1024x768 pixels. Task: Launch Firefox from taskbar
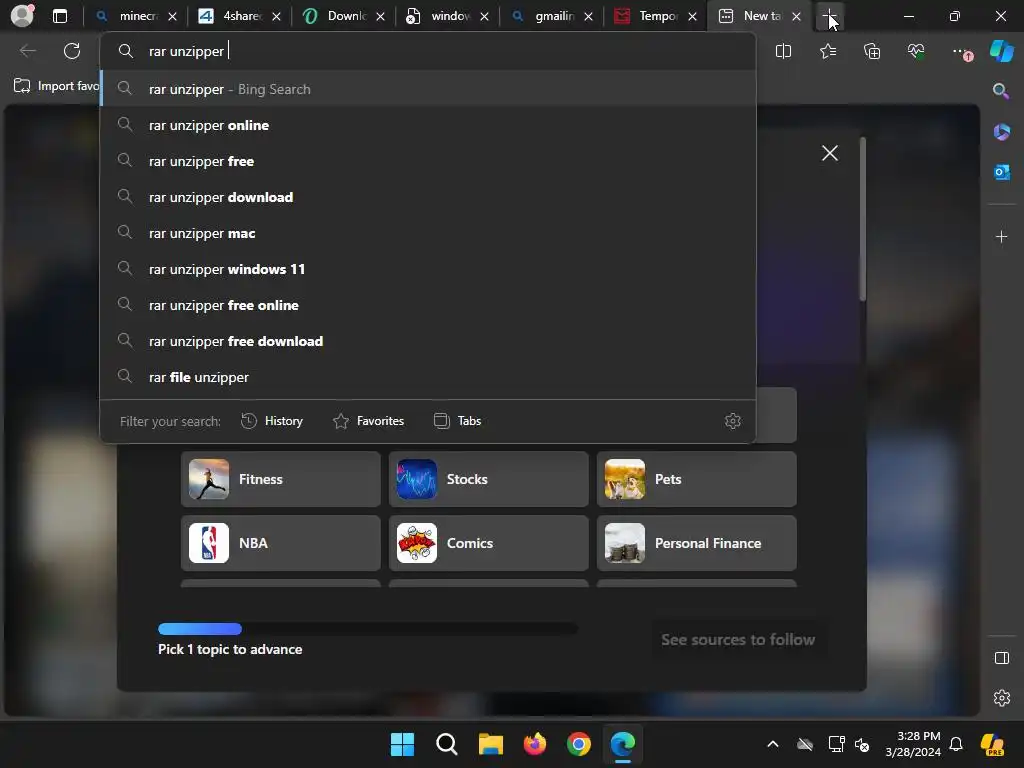(535, 744)
